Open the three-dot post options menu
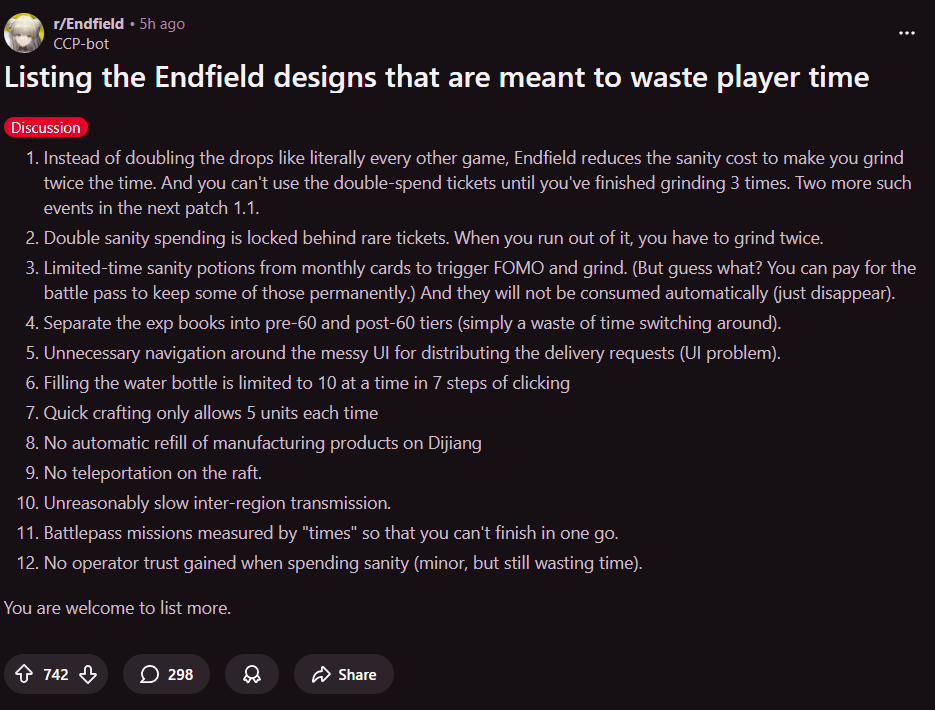This screenshot has width=935, height=710. tap(907, 33)
